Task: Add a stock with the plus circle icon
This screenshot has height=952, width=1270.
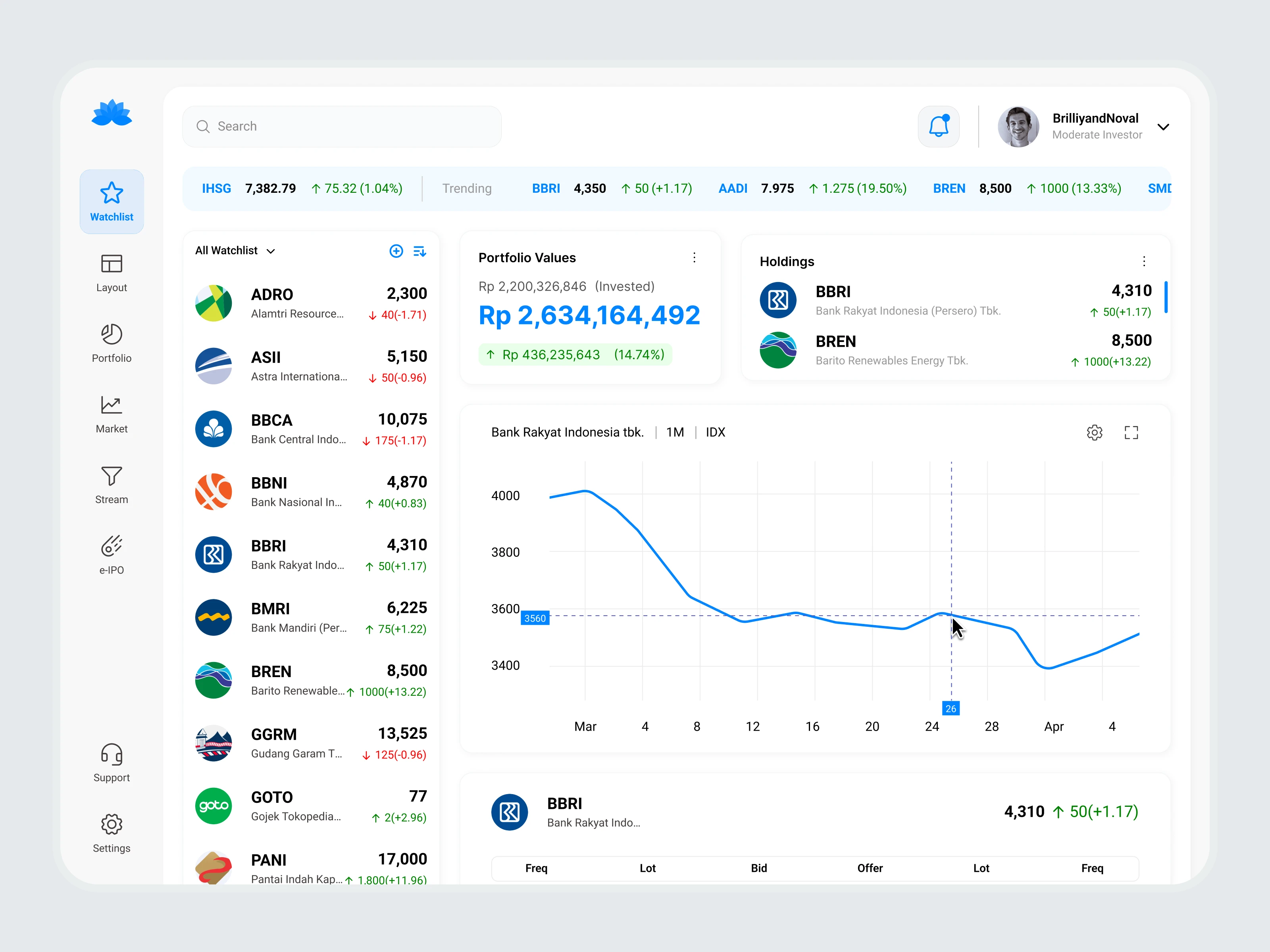Action: [396, 251]
